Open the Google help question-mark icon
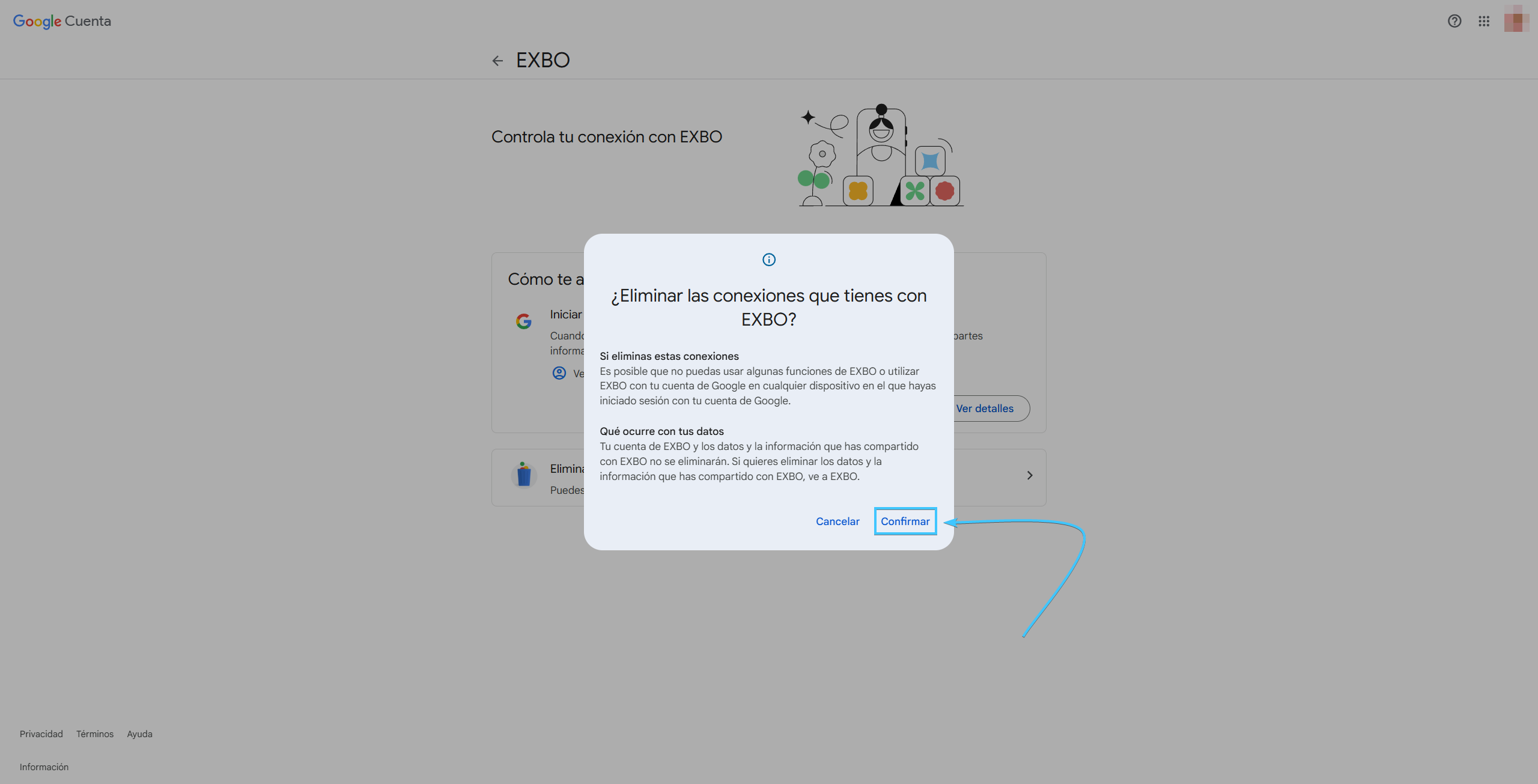Screen dimensions: 1538x784 (x=1454, y=21)
